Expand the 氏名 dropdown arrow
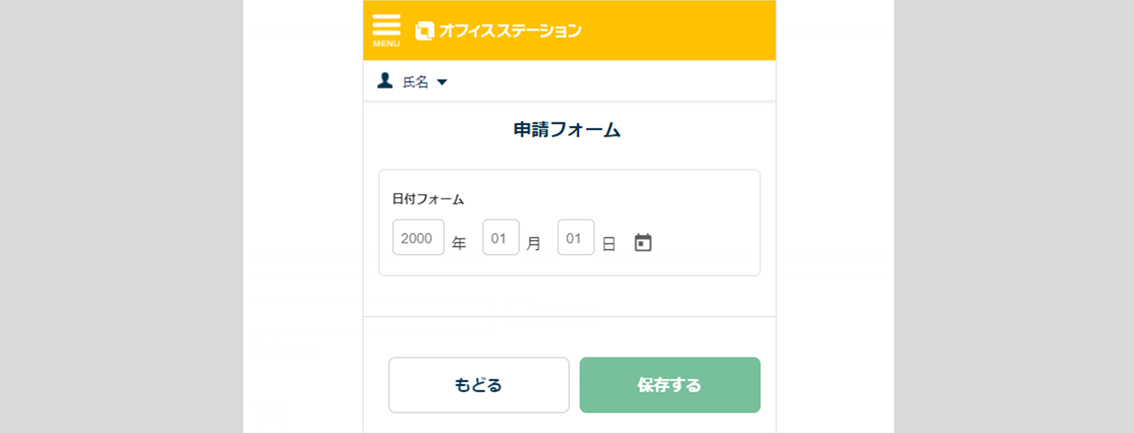Screen dimensions: 1134x433 click(x=442, y=82)
